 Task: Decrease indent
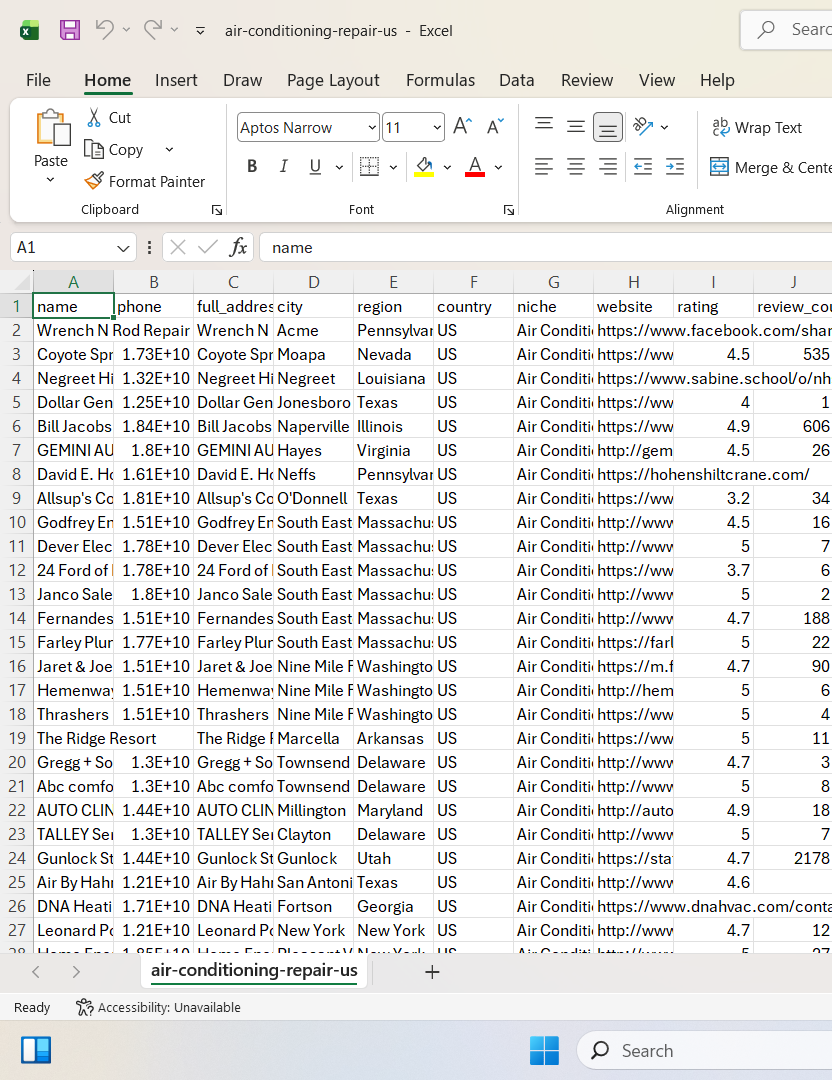pyautogui.click(x=643, y=167)
